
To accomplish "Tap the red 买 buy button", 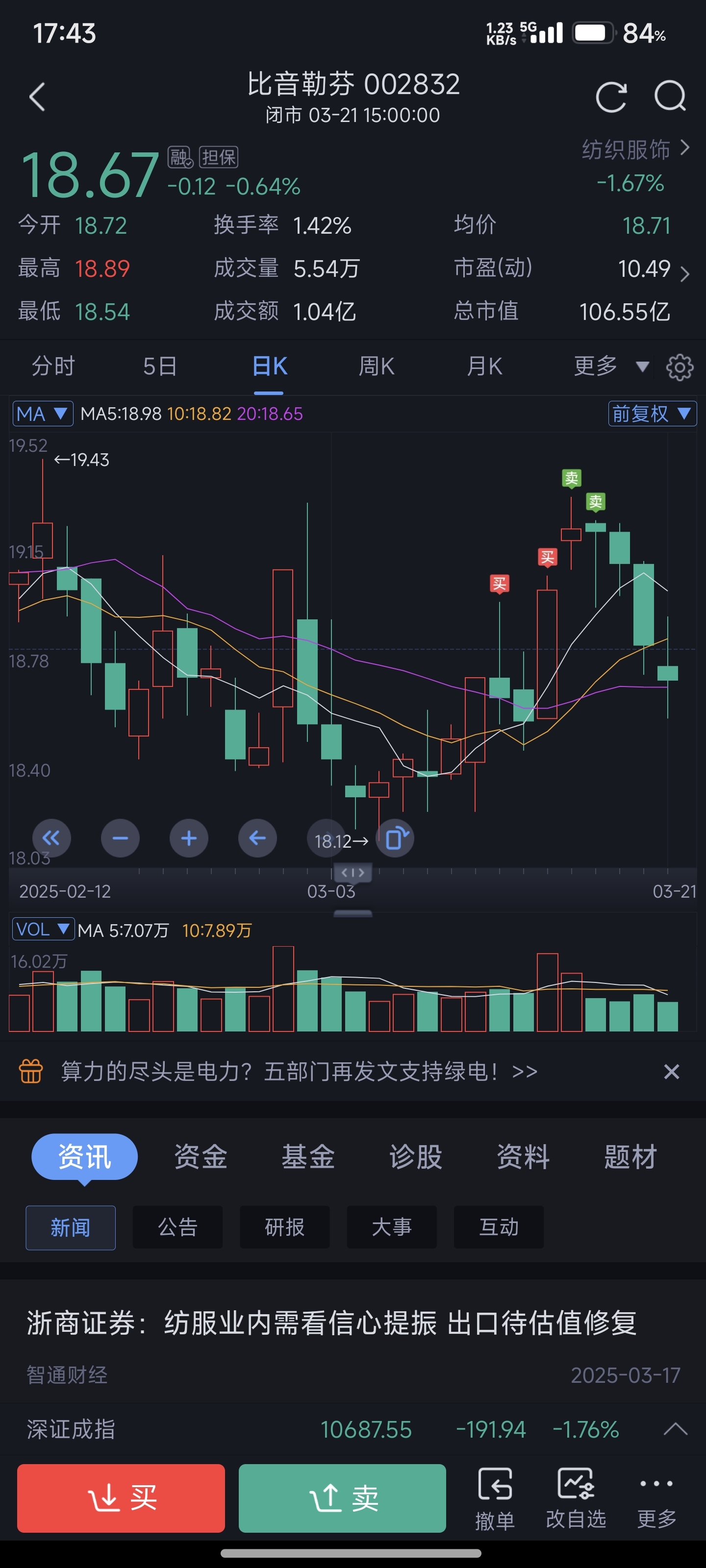I will (x=121, y=1498).
